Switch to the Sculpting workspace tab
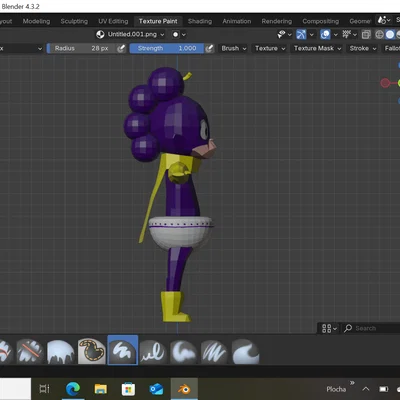 tap(74, 21)
